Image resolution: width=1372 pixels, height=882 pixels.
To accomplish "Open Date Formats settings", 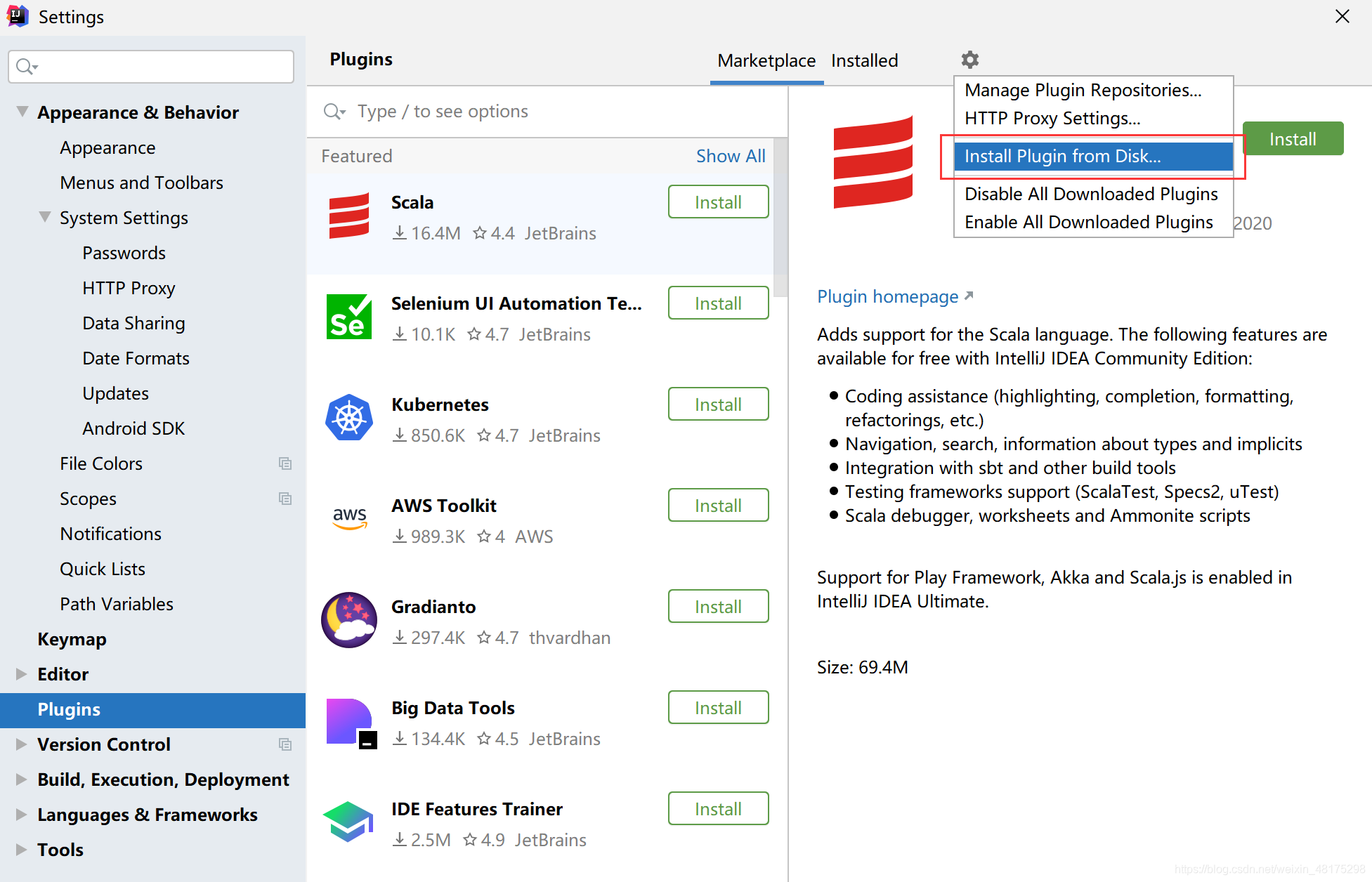I will pyautogui.click(x=136, y=358).
